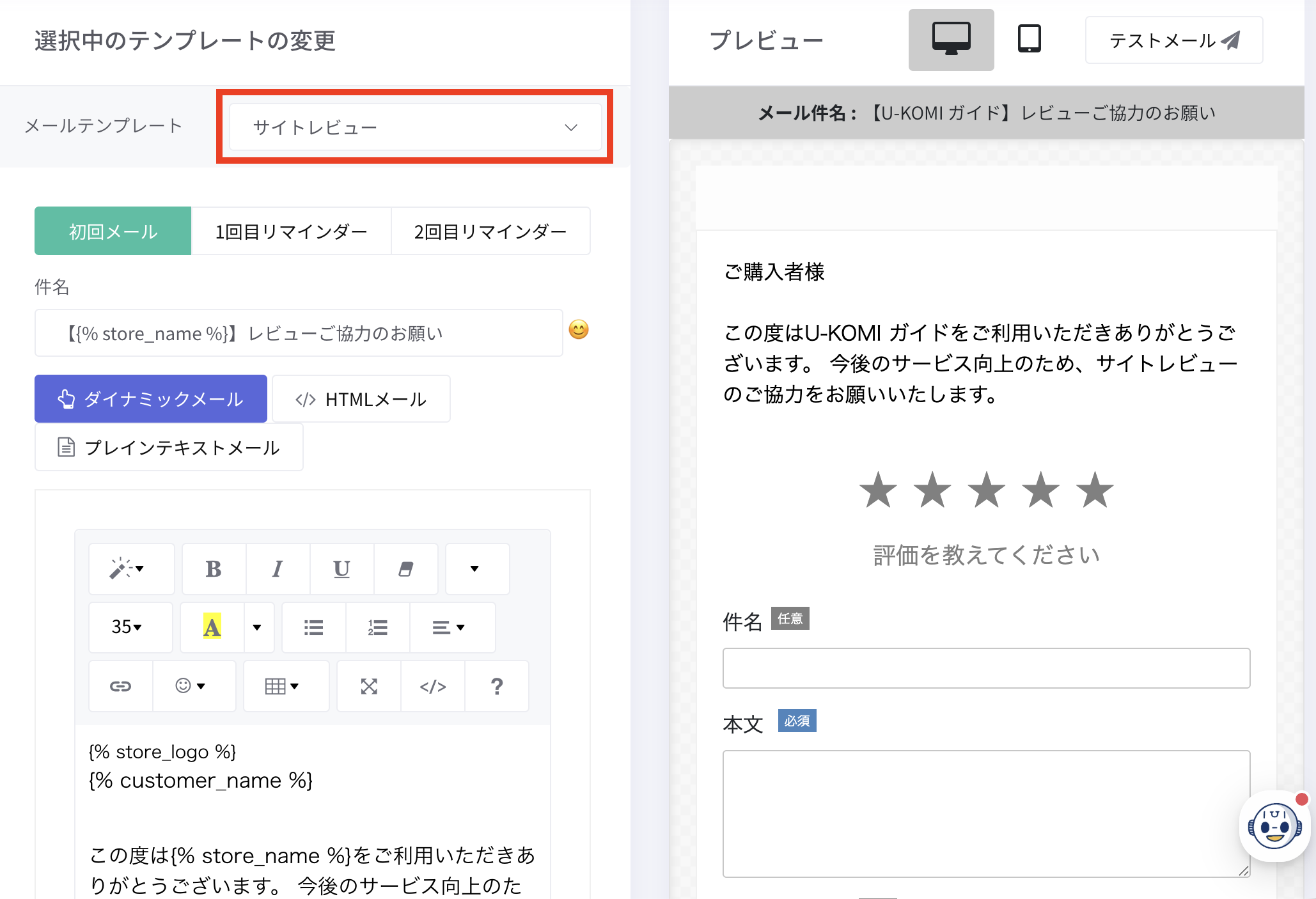Click the yellow highlight color A swatch

212,627
